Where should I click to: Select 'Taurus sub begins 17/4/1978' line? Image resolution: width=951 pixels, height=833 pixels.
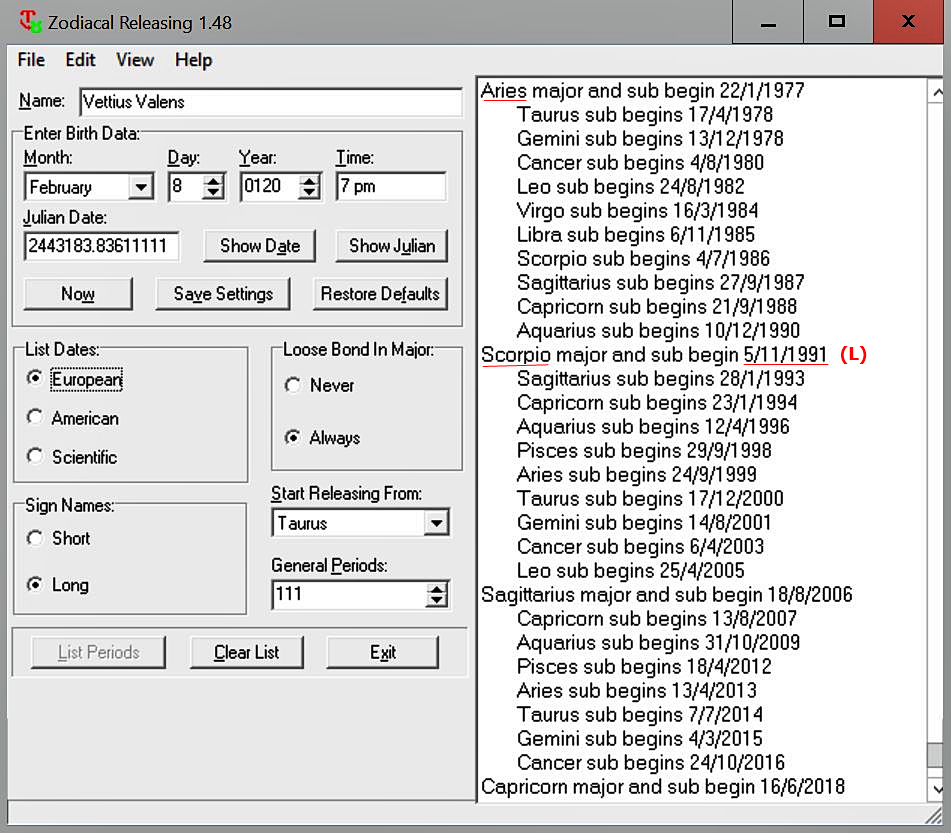click(x=645, y=115)
